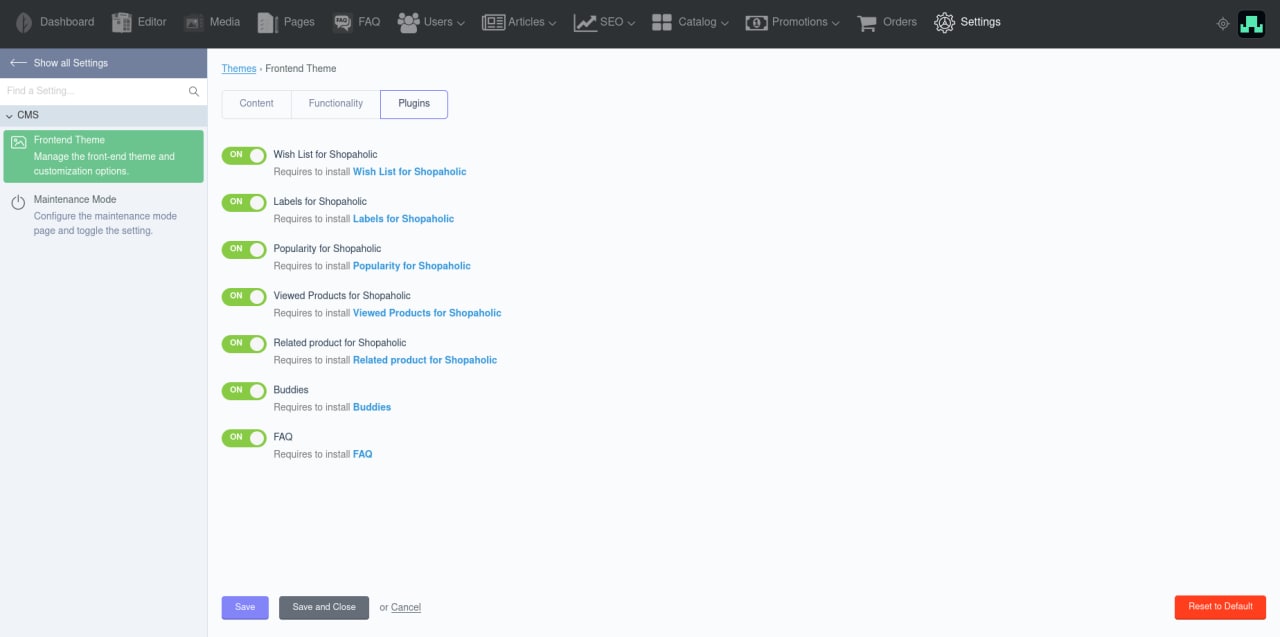The height and width of the screenshot is (637, 1280).
Task: Click the Promotions money icon
Action: point(756,22)
